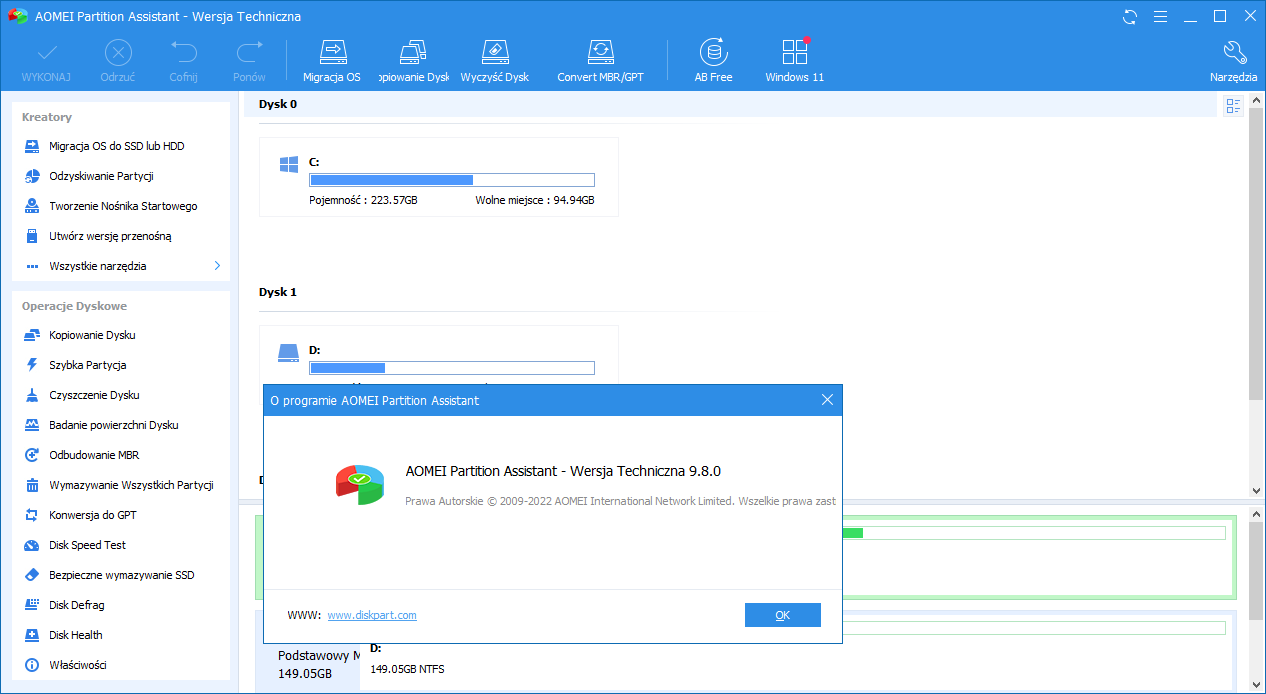Select Bezpieczne wymazywanie SSD
Screen dimensions: 1266x694
[121, 575]
